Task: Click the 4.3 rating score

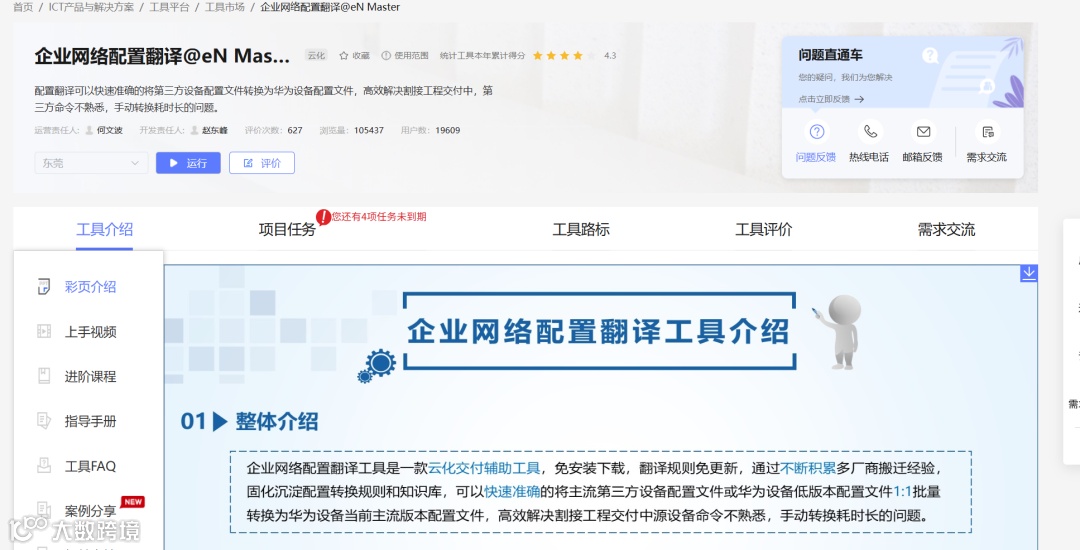Action: 610,56
